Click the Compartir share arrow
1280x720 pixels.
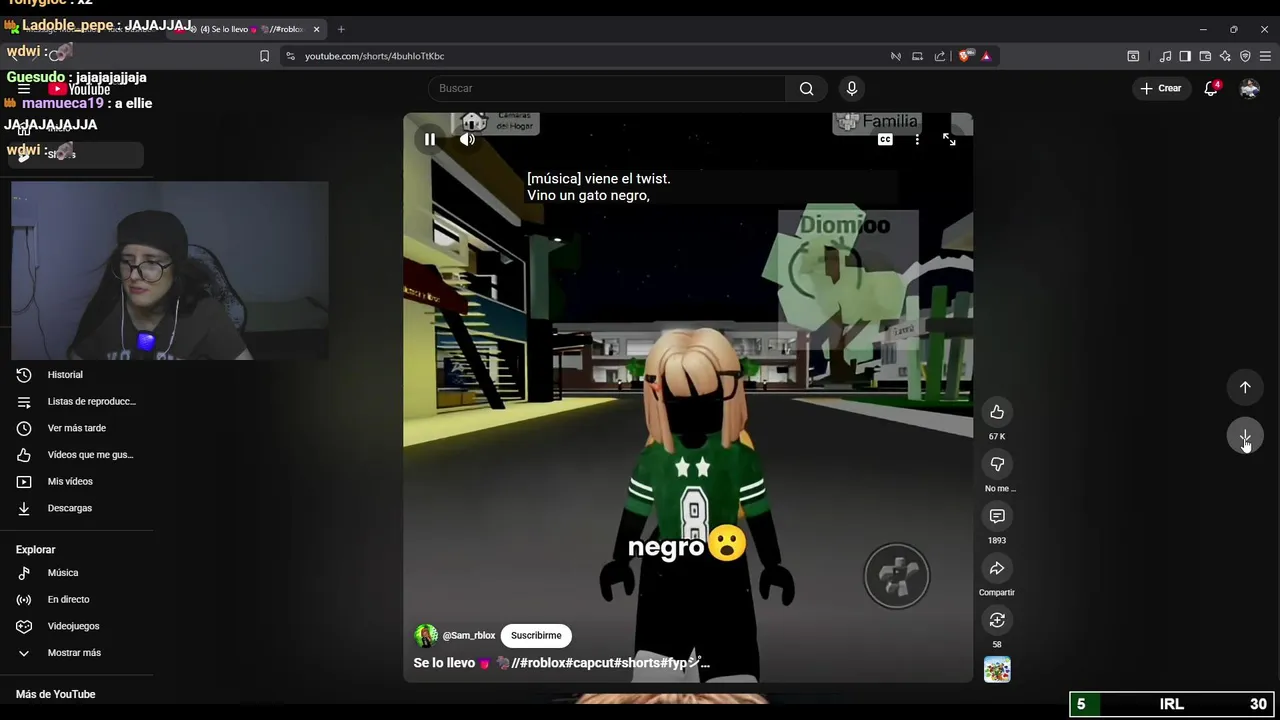(x=997, y=568)
